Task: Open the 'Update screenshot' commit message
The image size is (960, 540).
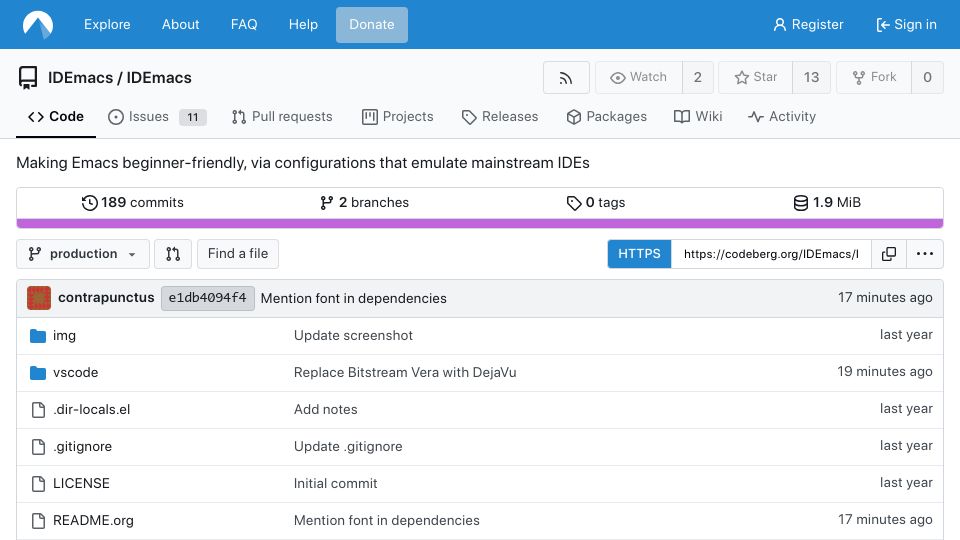Action: pyautogui.click(x=353, y=336)
